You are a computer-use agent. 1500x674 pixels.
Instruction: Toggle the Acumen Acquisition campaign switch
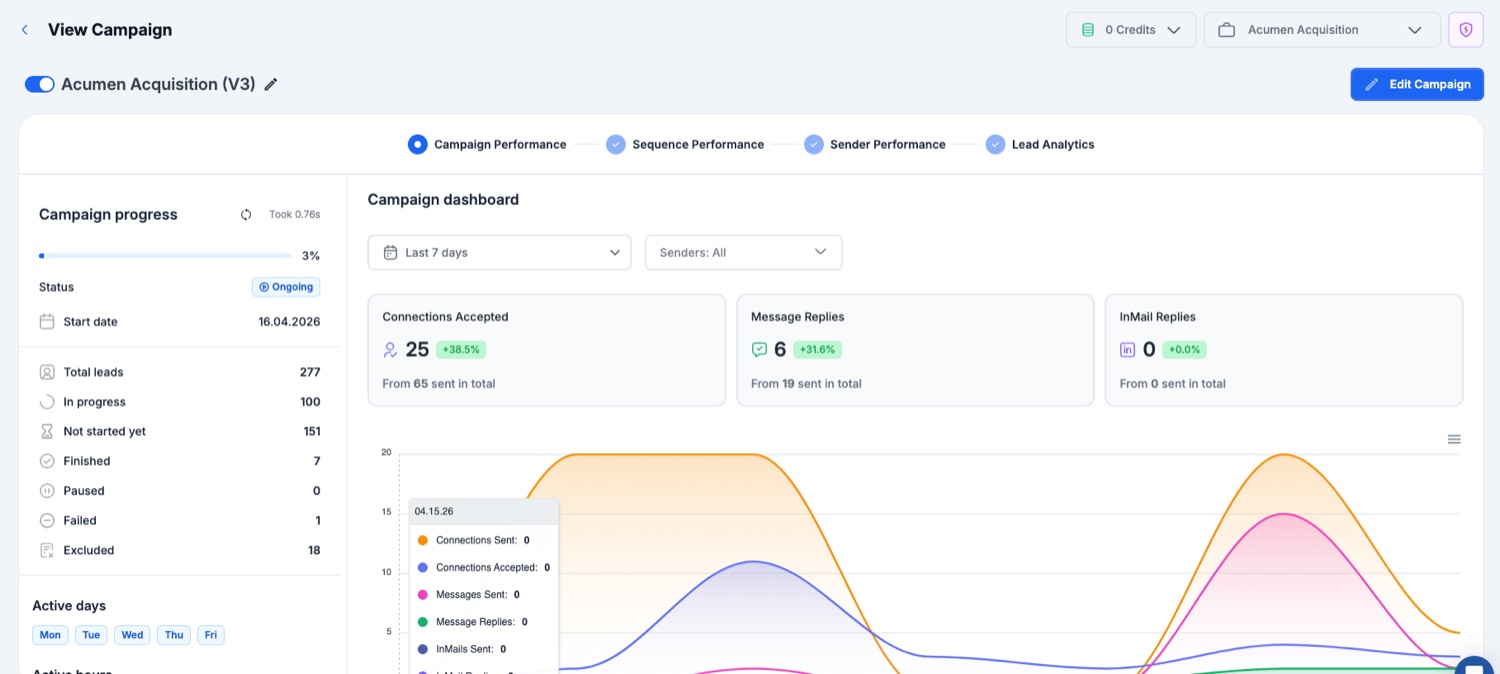pyautogui.click(x=40, y=85)
